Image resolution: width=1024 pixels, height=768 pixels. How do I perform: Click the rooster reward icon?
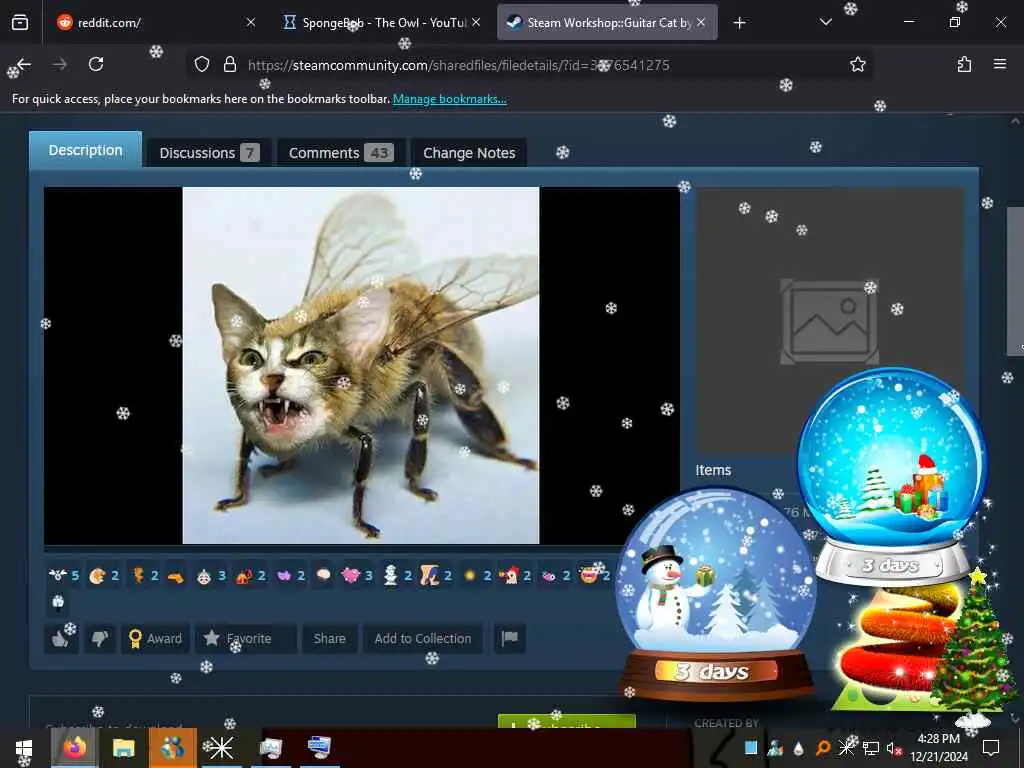(x=517, y=575)
